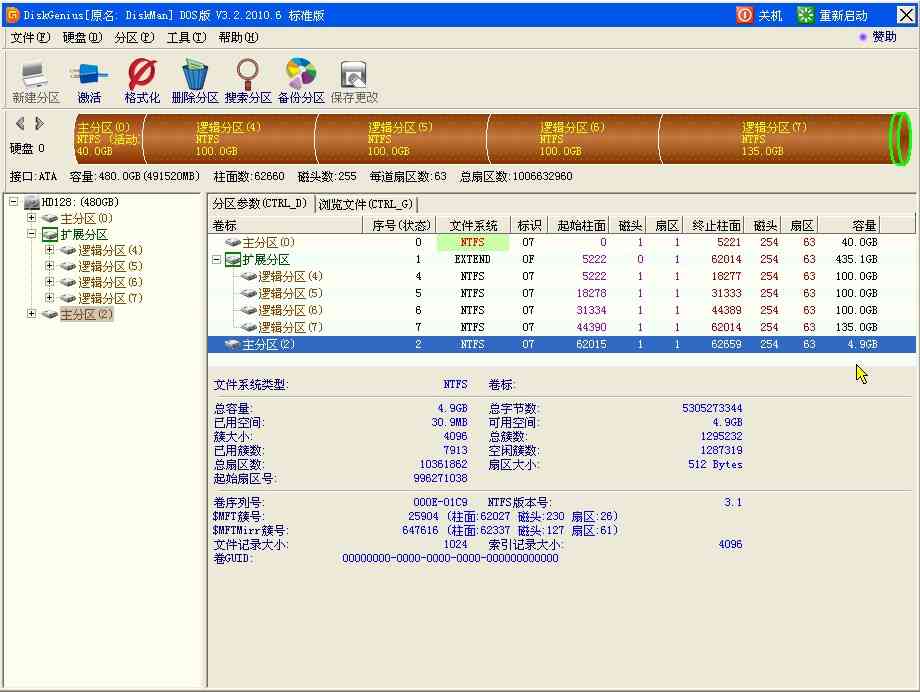This screenshot has width=920, height=692.
Task: Click the Activate (激活) toolbar icon
Action: (89, 75)
